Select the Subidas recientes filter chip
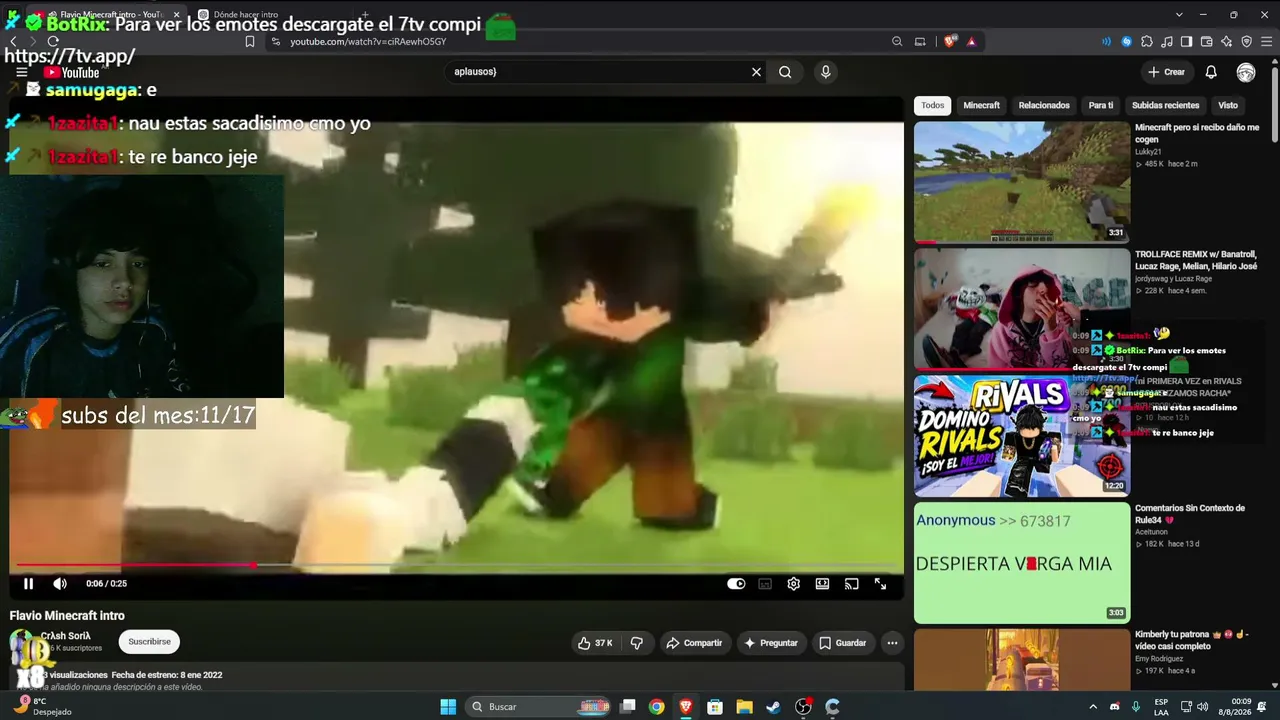 [1165, 105]
